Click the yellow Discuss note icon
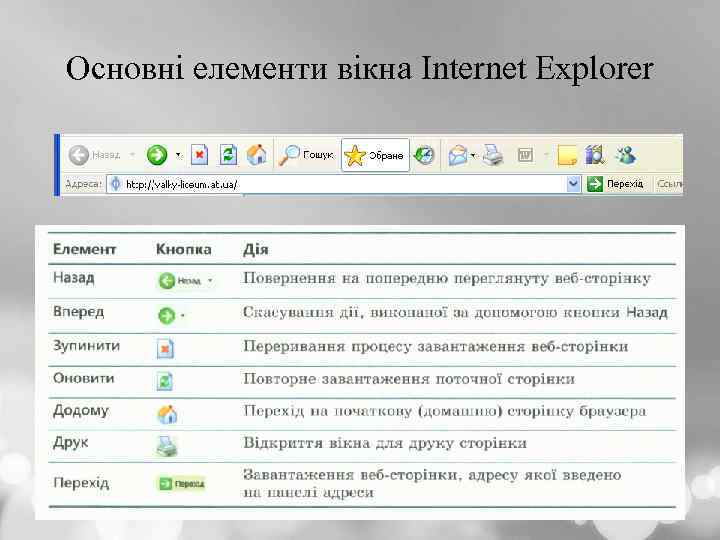The height and width of the screenshot is (540, 720). (567, 155)
